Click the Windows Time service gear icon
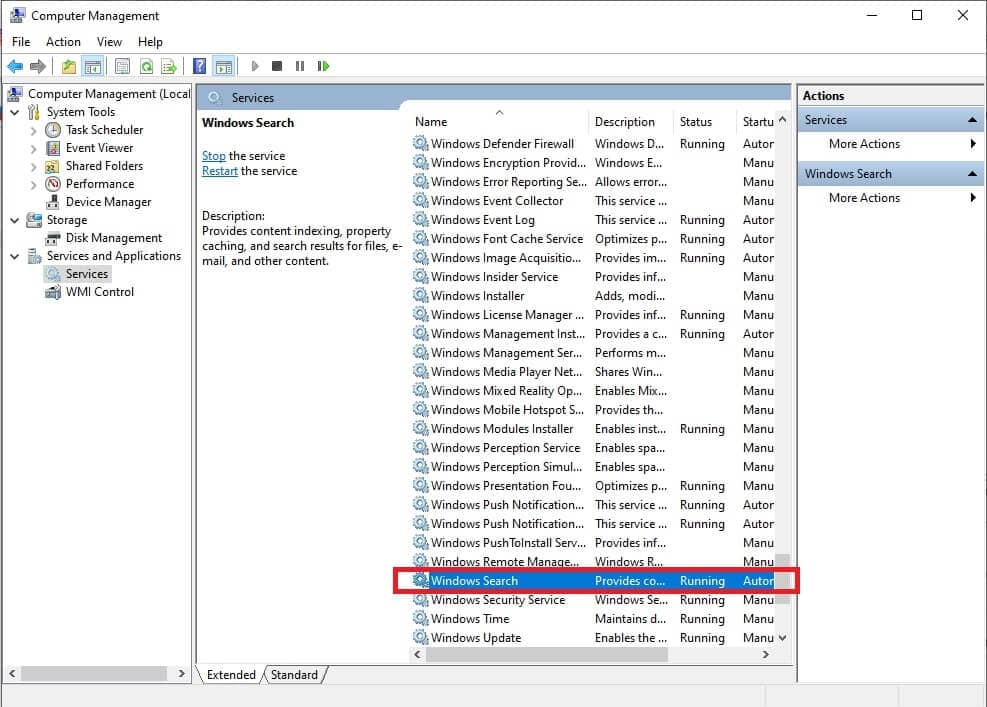987x707 pixels. (x=420, y=618)
